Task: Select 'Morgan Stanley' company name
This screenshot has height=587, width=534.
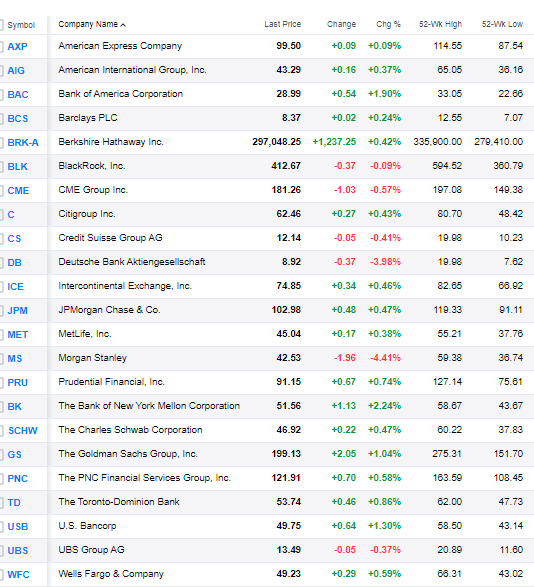Action: (x=92, y=358)
